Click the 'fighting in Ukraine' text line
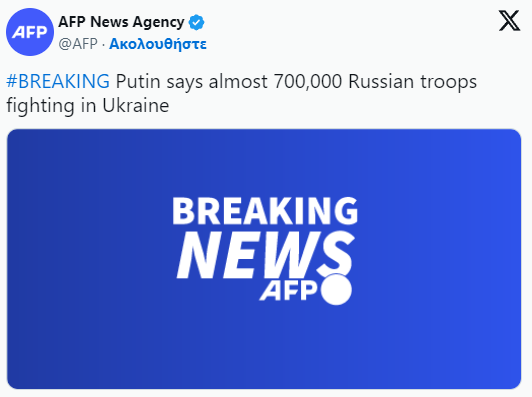The height and width of the screenshot is (397, 532). pos(88,106)
